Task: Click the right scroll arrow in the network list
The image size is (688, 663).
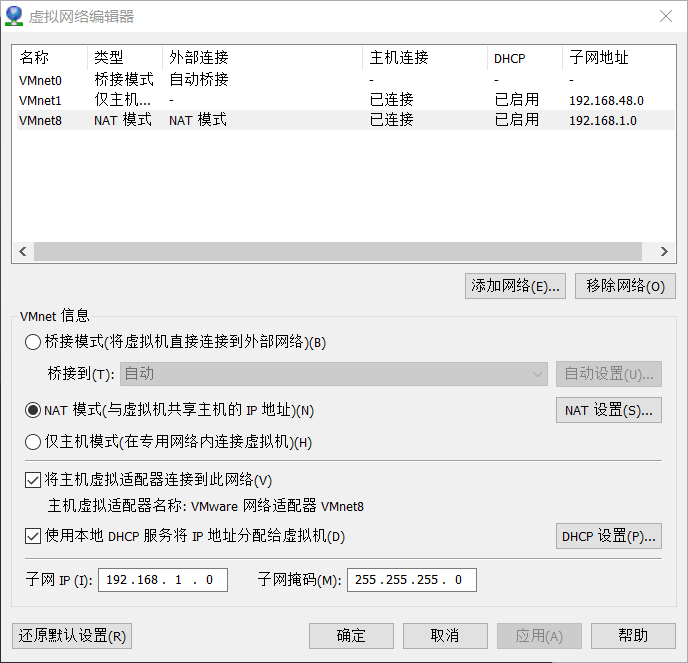Action: 664,251
